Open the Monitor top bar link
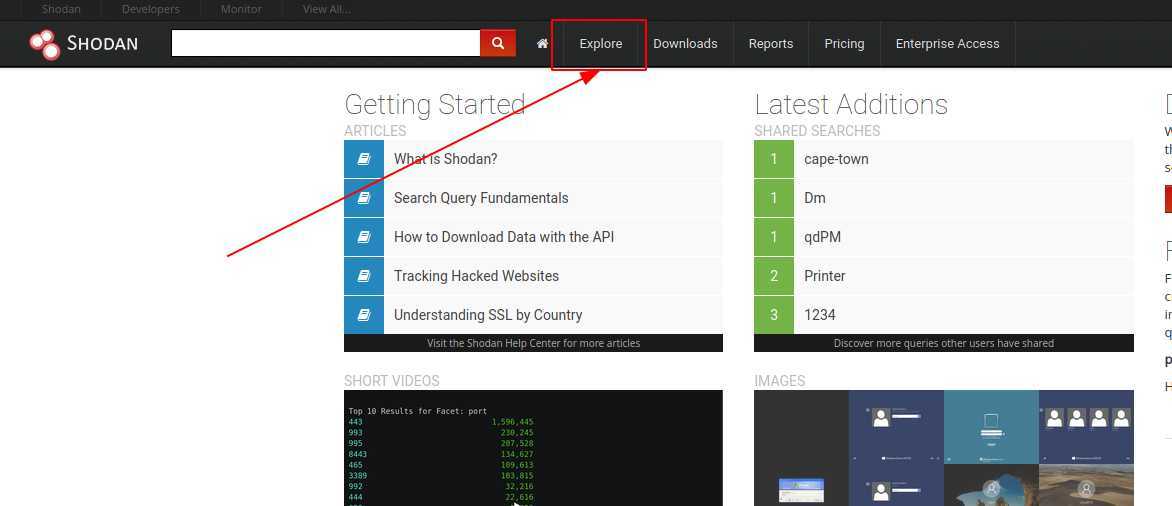The width and height of the screenshot is (1172, 506). tap(241, 9)
